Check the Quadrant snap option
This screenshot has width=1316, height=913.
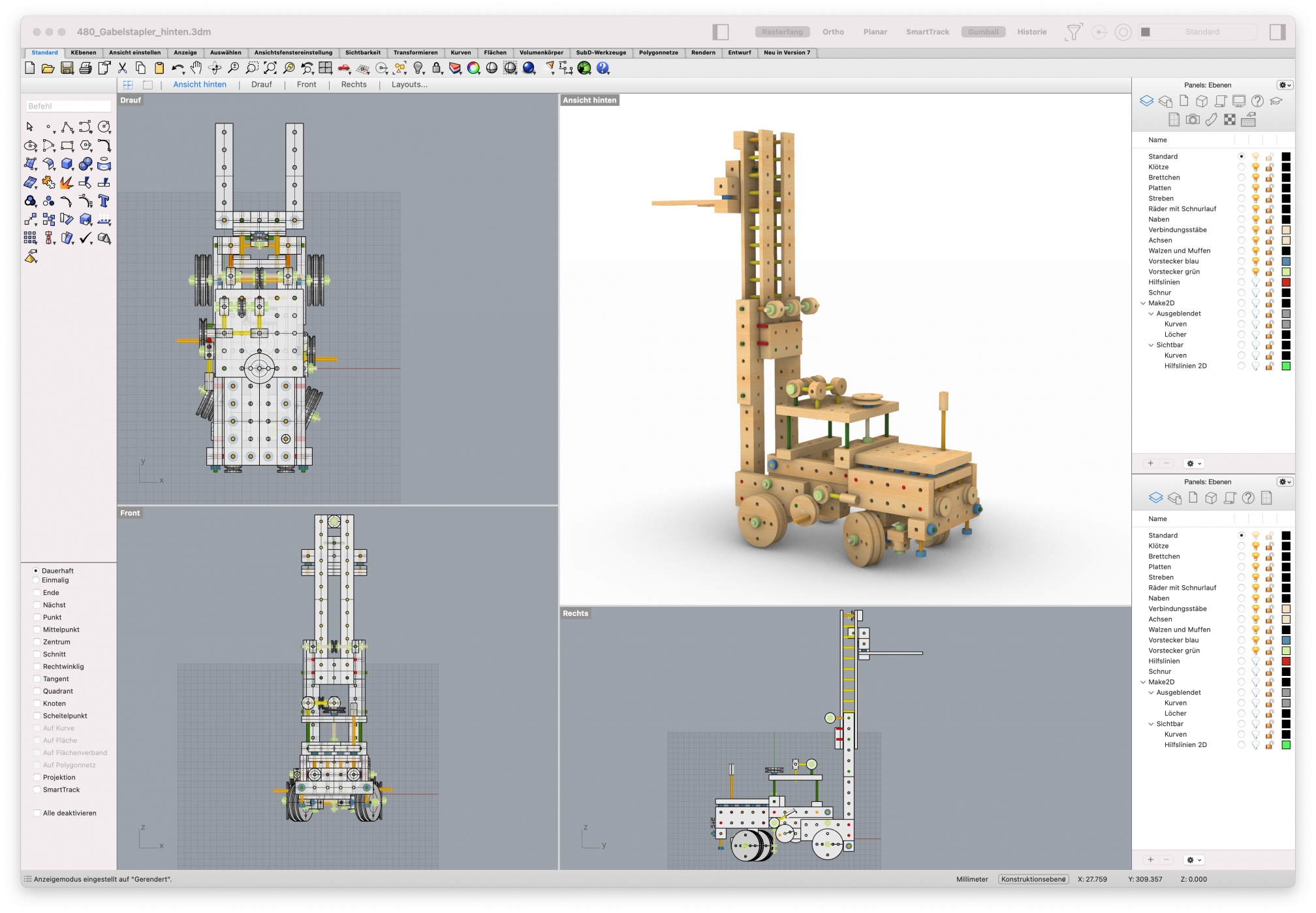click(37, 691)
